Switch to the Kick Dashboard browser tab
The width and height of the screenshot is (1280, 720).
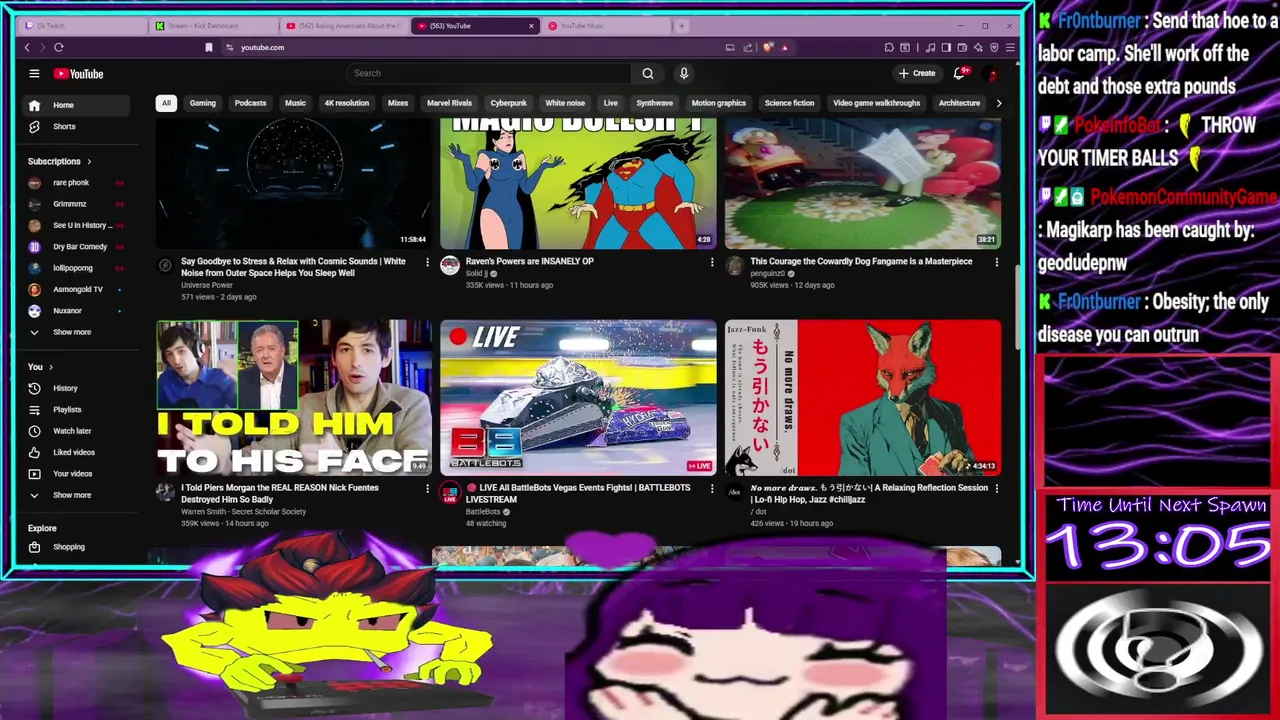click(x=213, y=26)
